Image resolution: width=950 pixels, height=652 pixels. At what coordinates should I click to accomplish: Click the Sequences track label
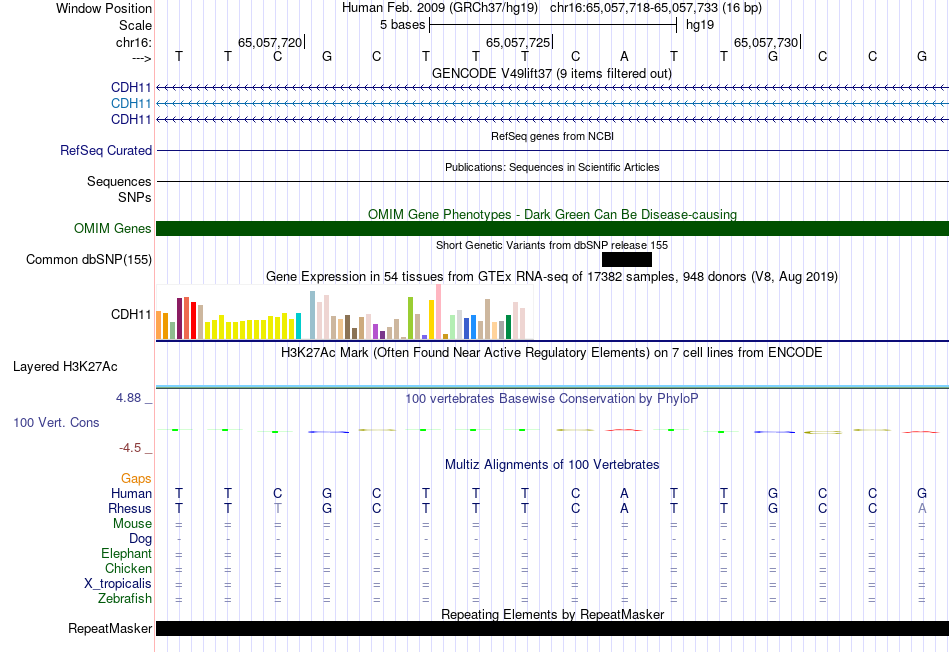coord(119,181)
